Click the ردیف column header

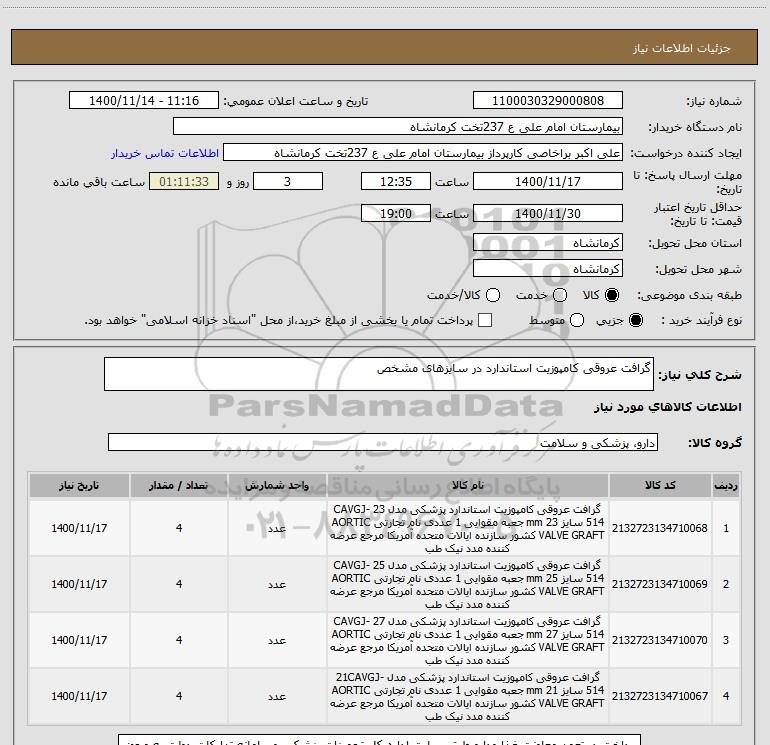pyautogui.click(x=726, y=486)
